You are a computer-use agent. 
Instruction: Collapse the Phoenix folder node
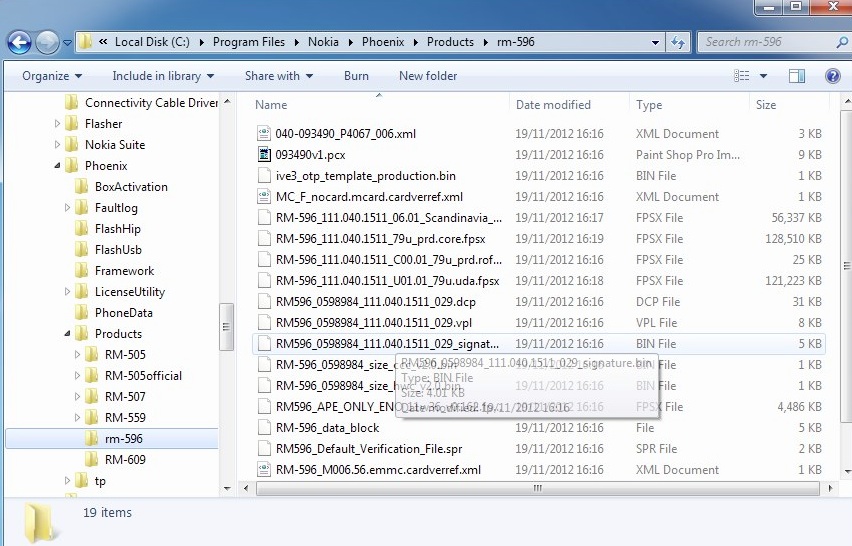pos(57,166)
